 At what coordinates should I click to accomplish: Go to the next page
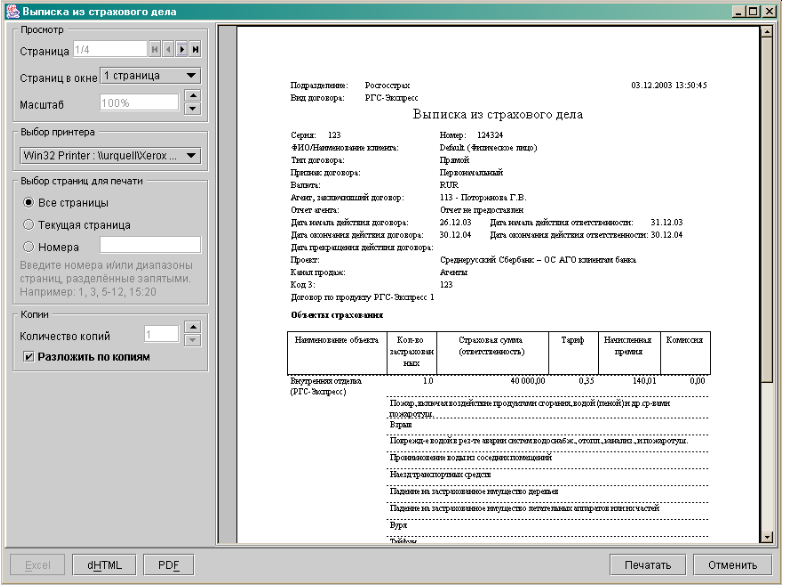(182, 50)
